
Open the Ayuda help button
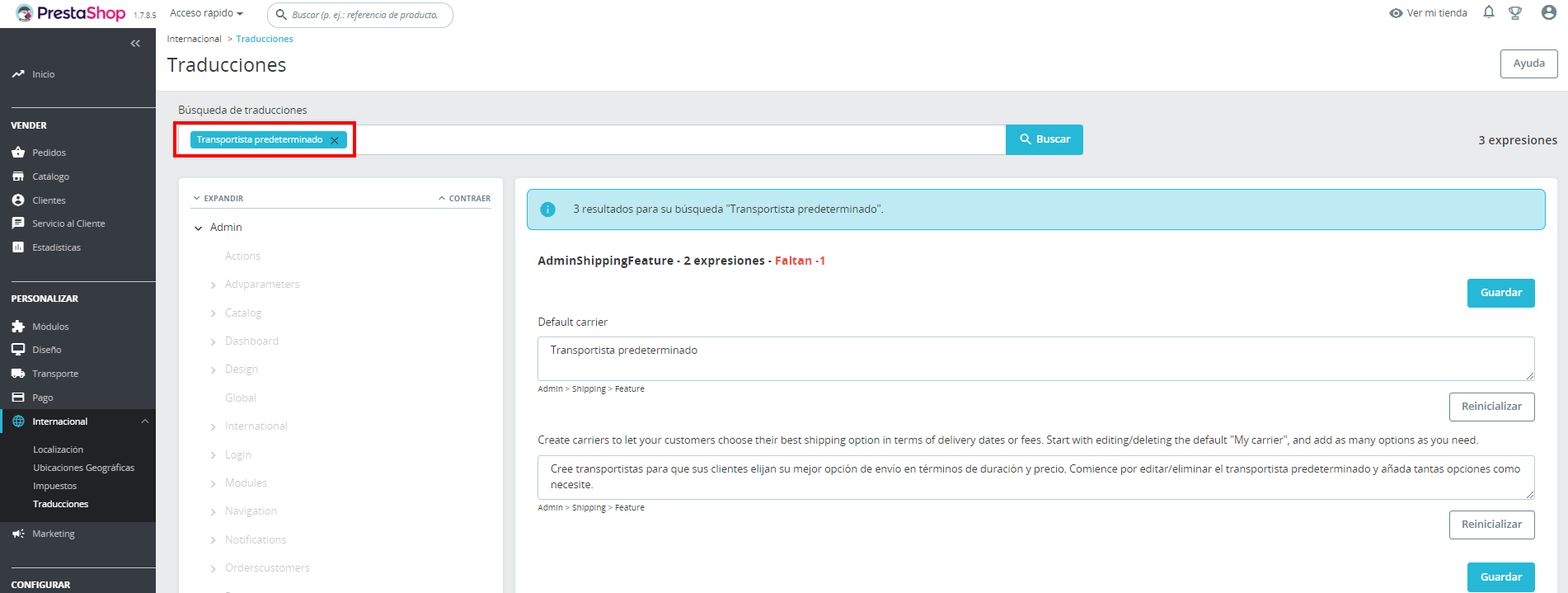[x=1528, y=64]
